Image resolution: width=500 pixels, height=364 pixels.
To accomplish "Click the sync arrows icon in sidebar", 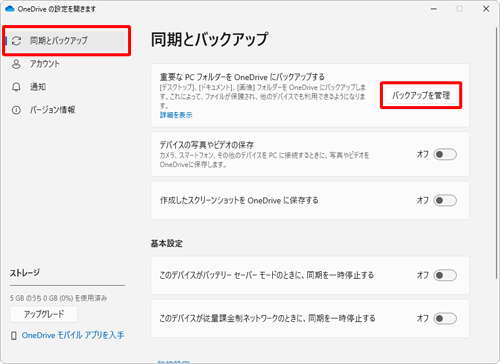I will [16, 41].
